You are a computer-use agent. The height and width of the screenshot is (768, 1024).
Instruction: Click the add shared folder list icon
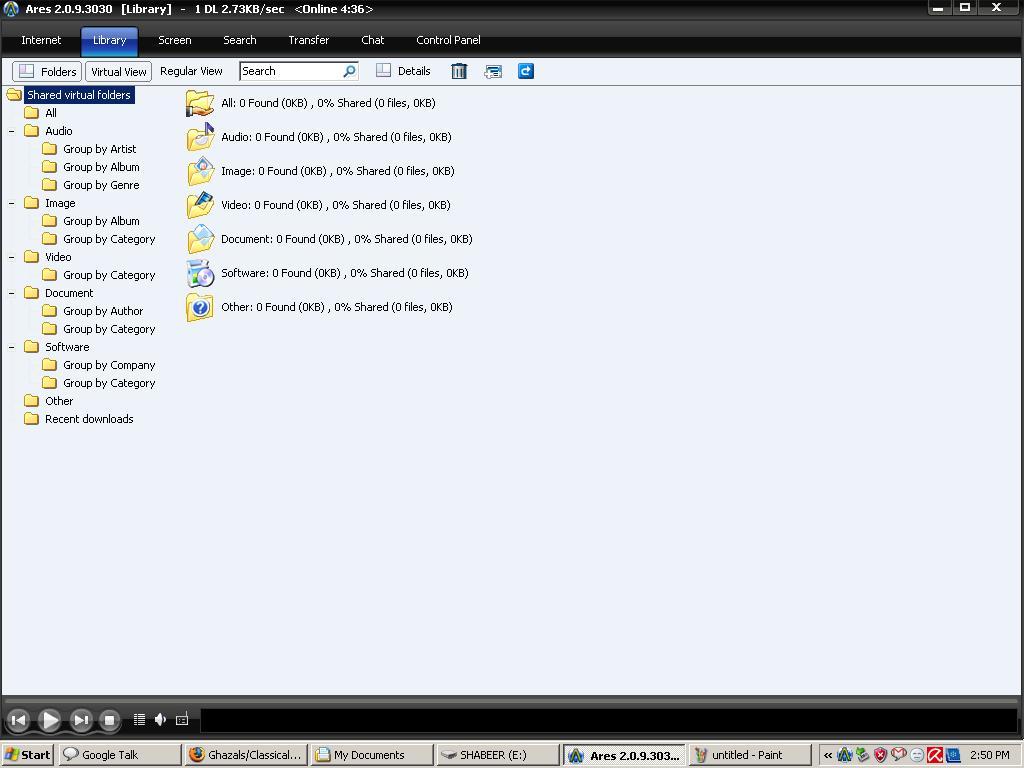click(x=493, y=71)
